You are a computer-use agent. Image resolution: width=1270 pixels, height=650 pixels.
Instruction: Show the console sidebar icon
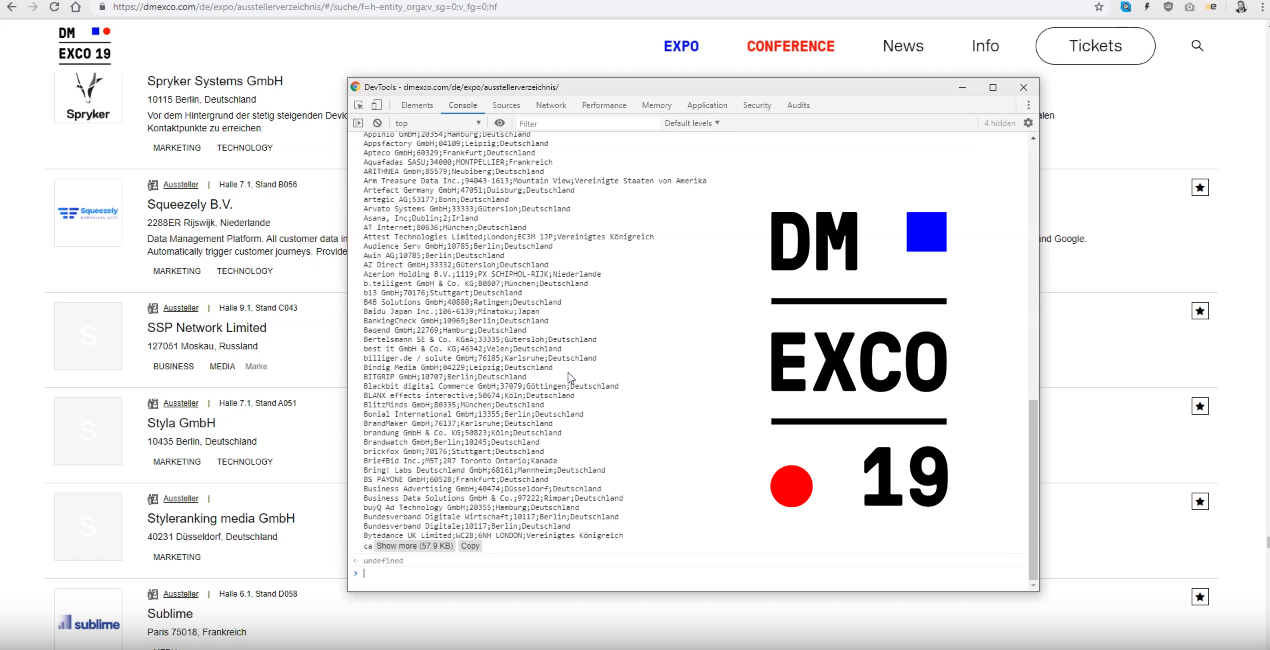coord(359,123)
